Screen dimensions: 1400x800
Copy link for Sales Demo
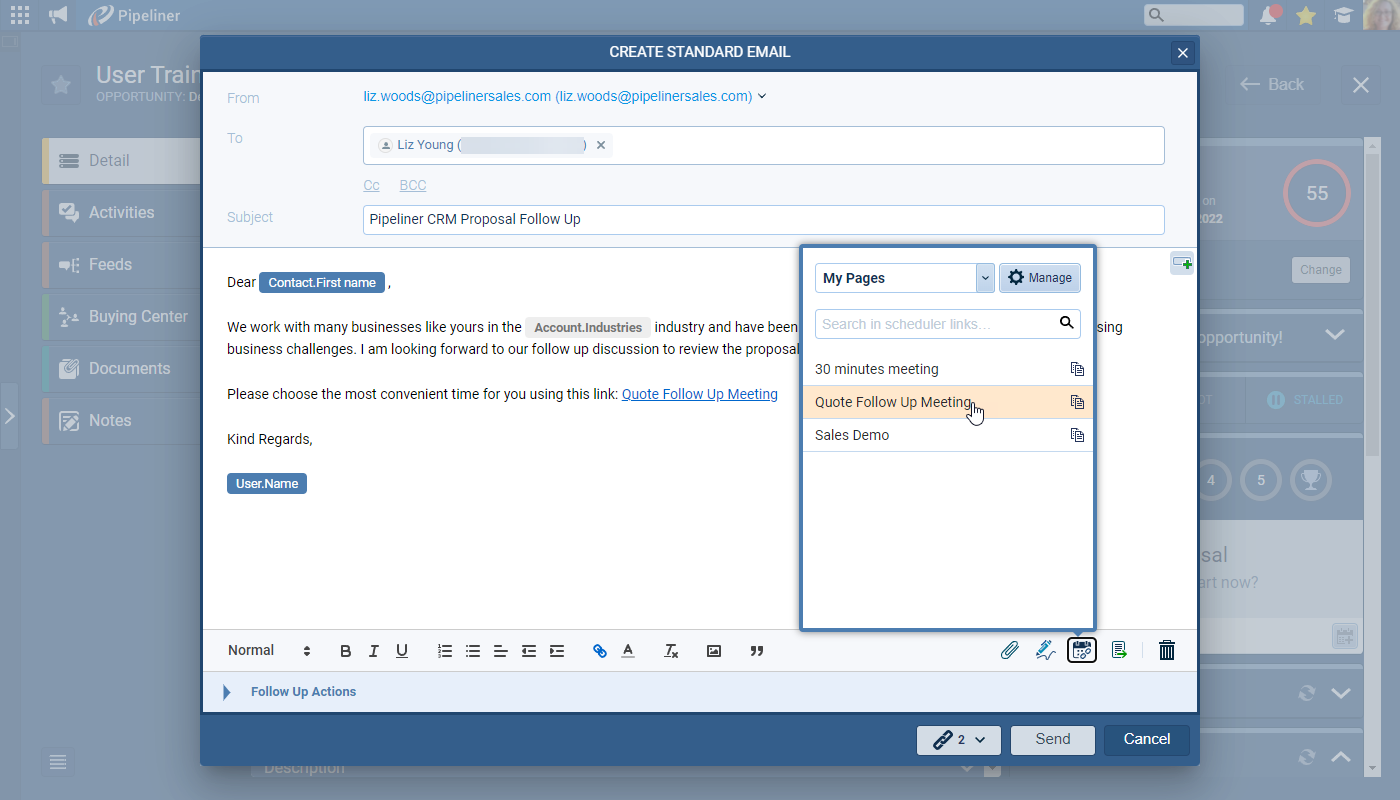pos(1077,435)
